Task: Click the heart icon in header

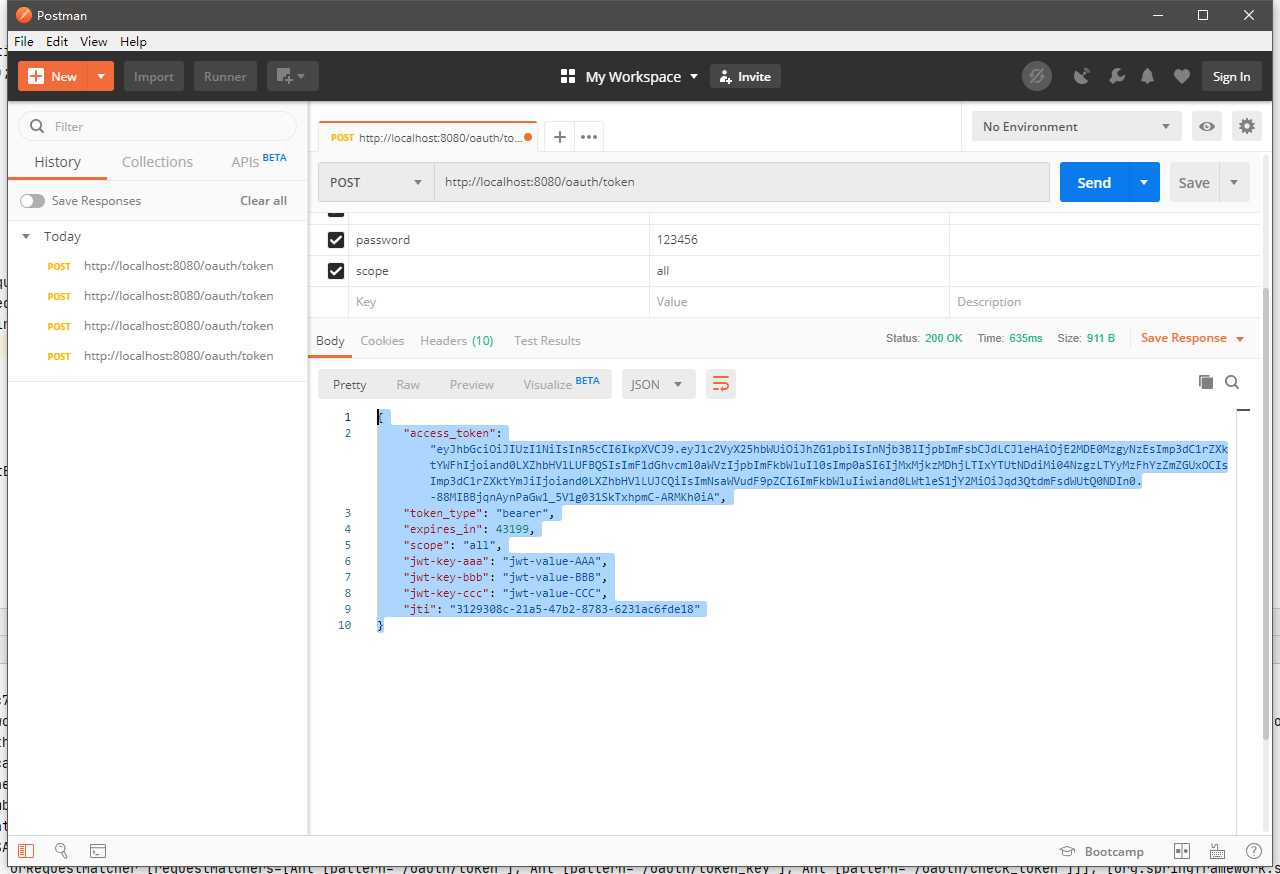Action: pos(1182,76)
